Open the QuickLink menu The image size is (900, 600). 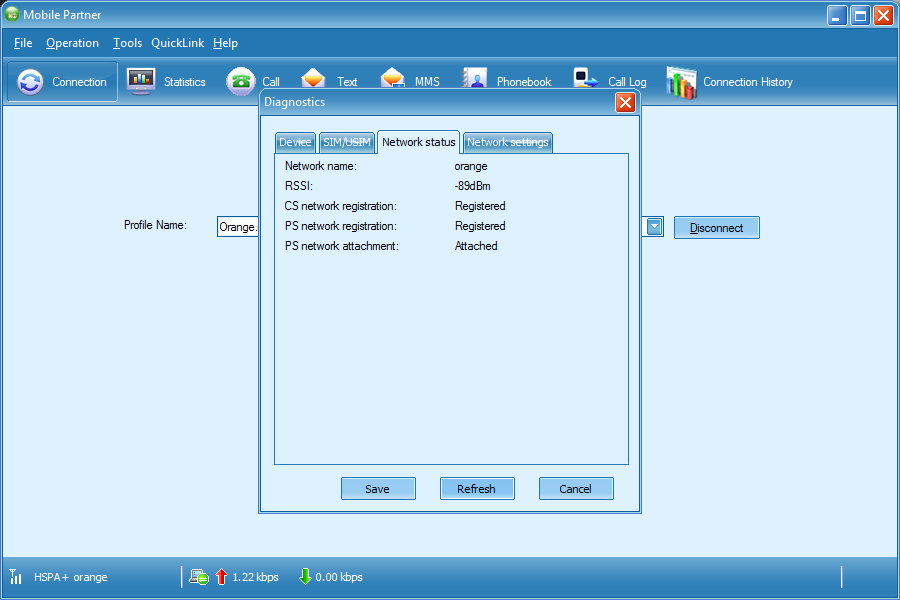(177, 43)
